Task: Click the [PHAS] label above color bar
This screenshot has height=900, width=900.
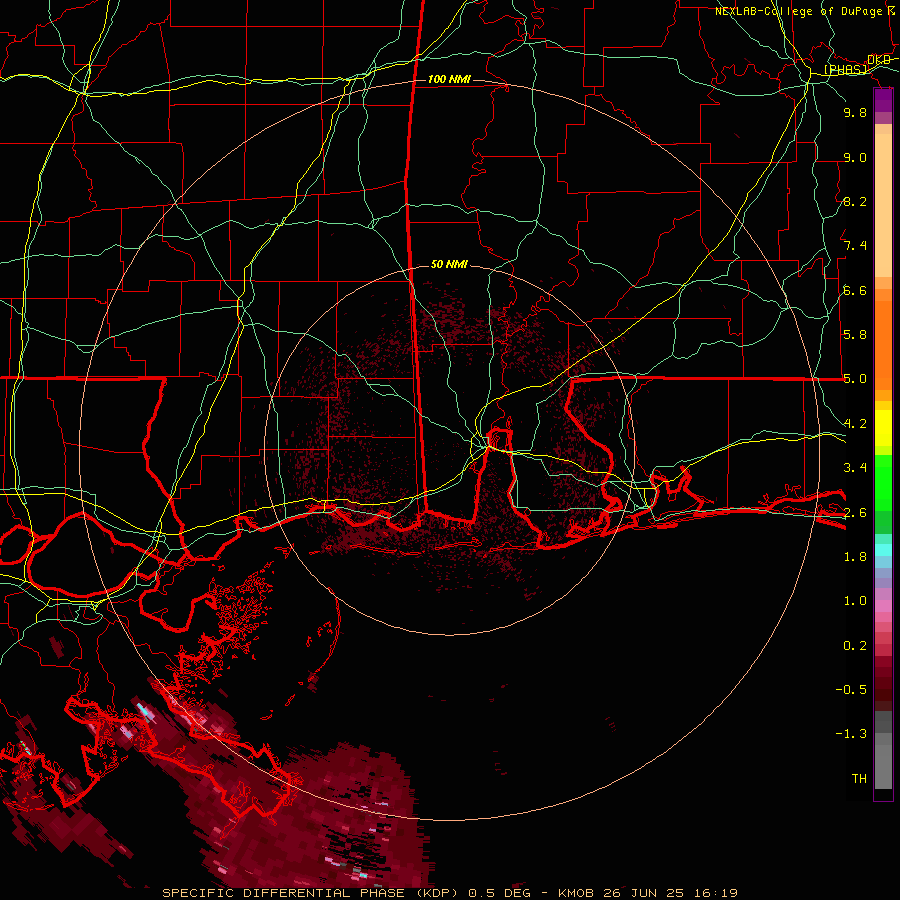Action: [x=845, y=70]
